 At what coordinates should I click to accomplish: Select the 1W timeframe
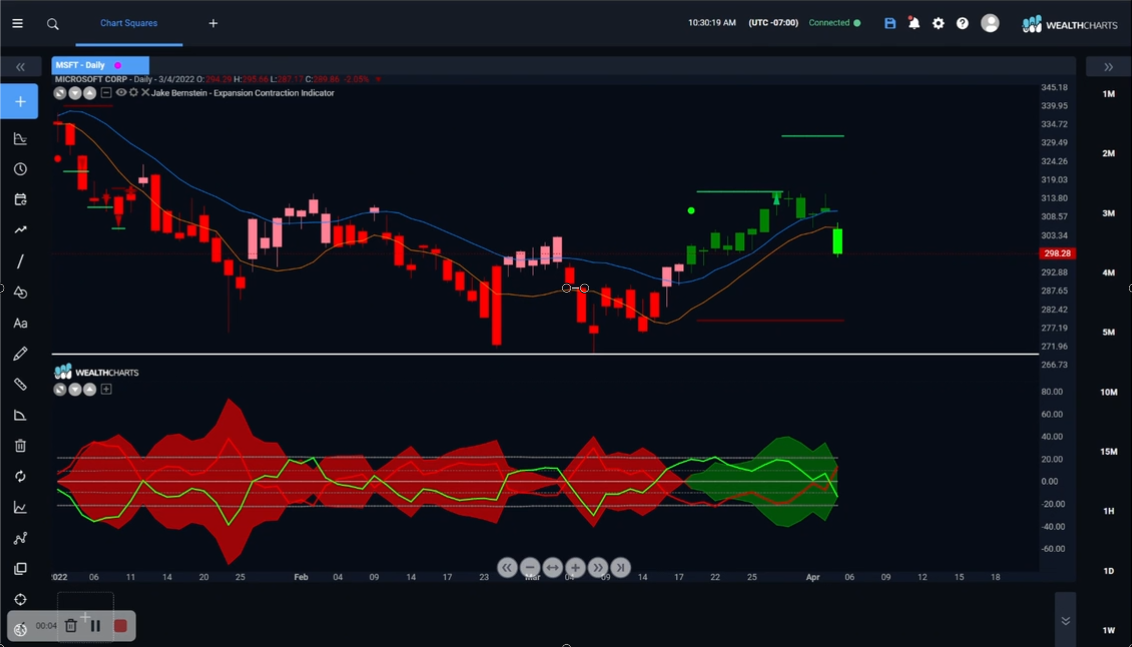coord(1108,630)
